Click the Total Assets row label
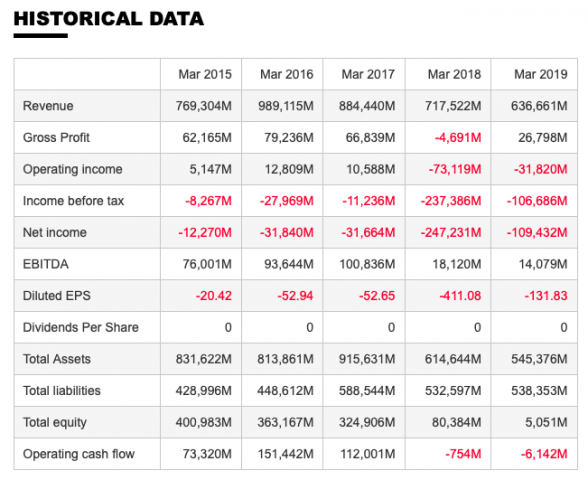Image resolution: width=588 pixels, height=480 pixels. tap(57, 359)
